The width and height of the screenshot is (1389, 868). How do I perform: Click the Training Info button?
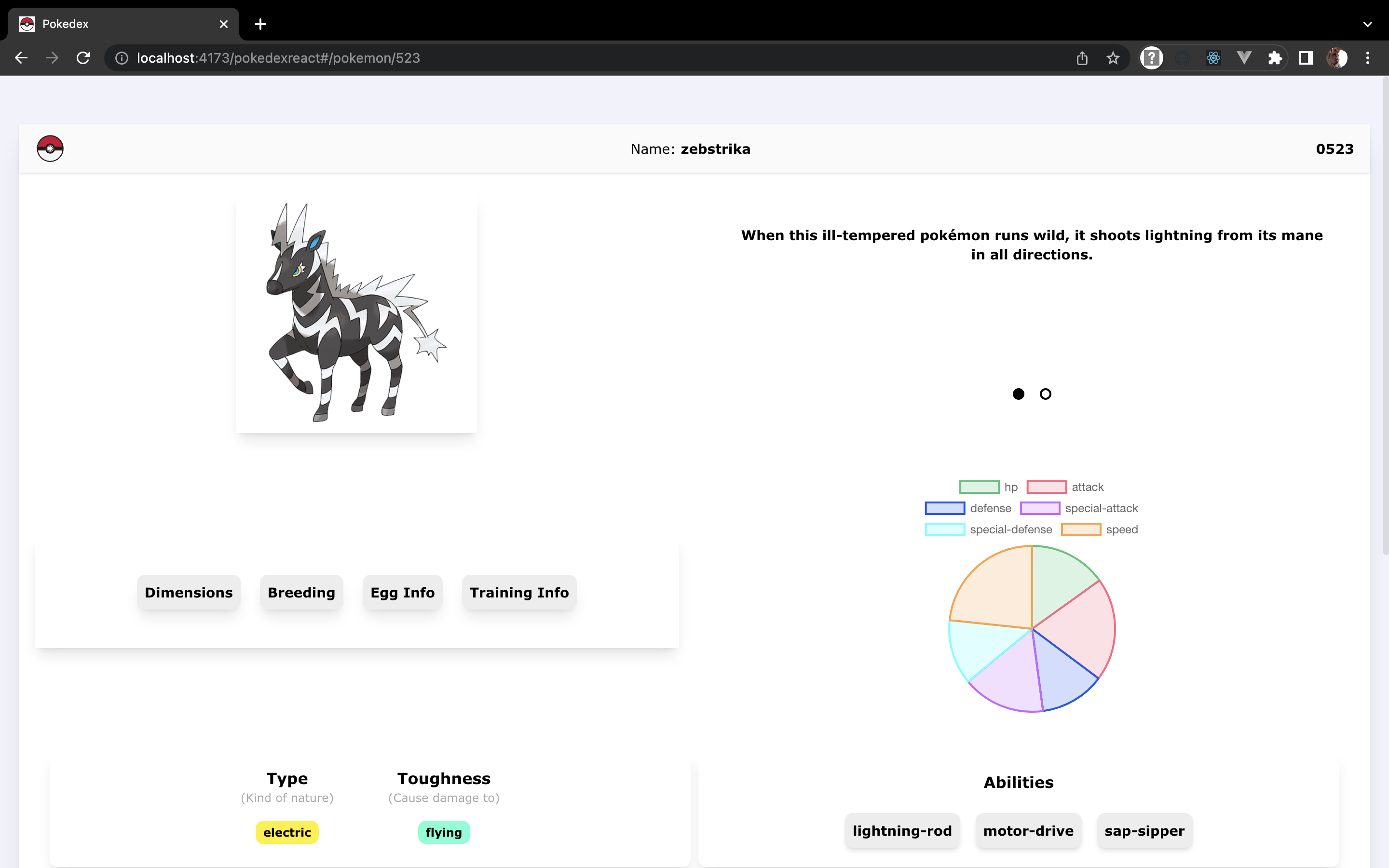click(519, 593)
